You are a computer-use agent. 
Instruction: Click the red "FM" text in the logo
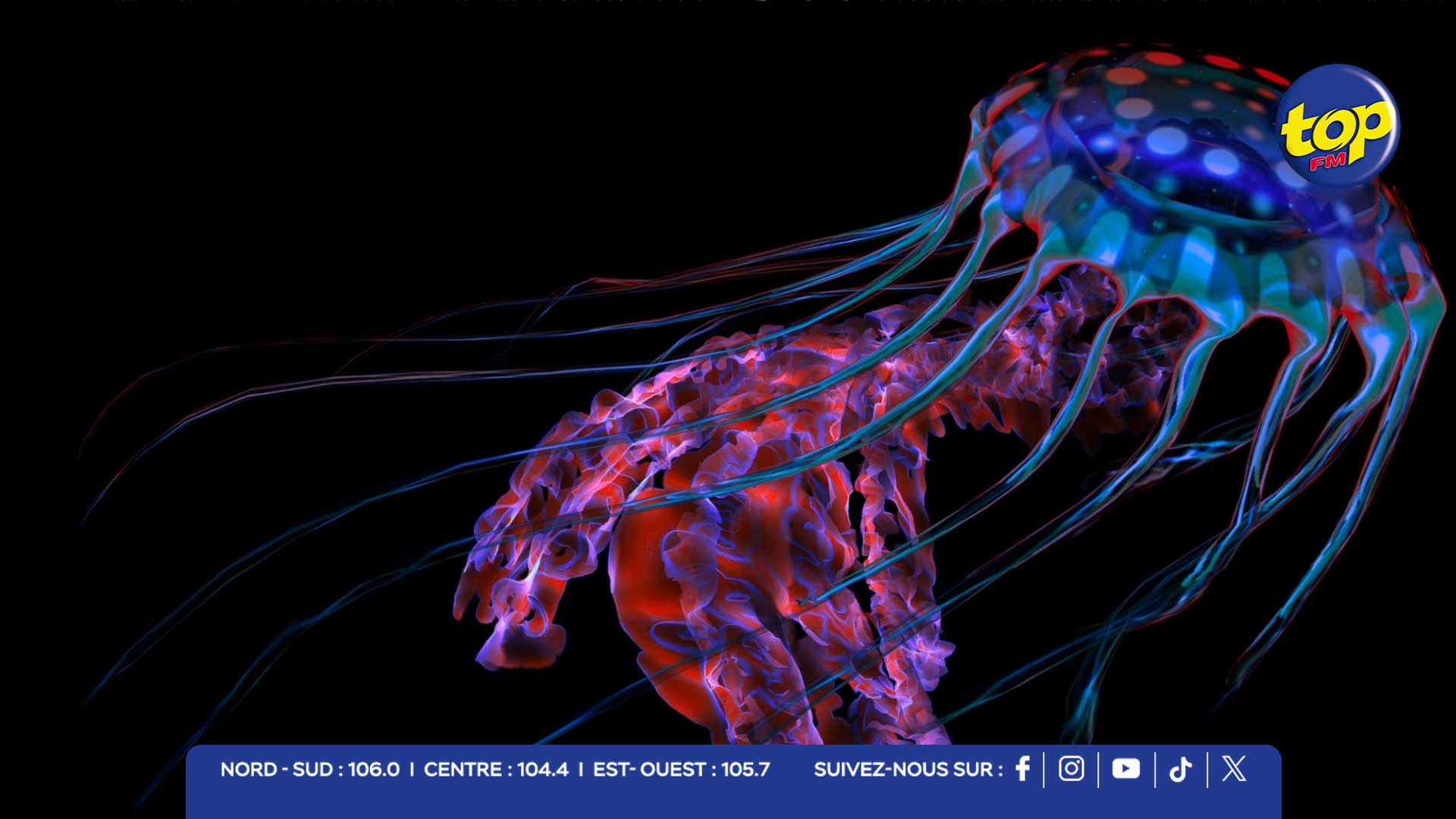click(x=1327, y=161)
